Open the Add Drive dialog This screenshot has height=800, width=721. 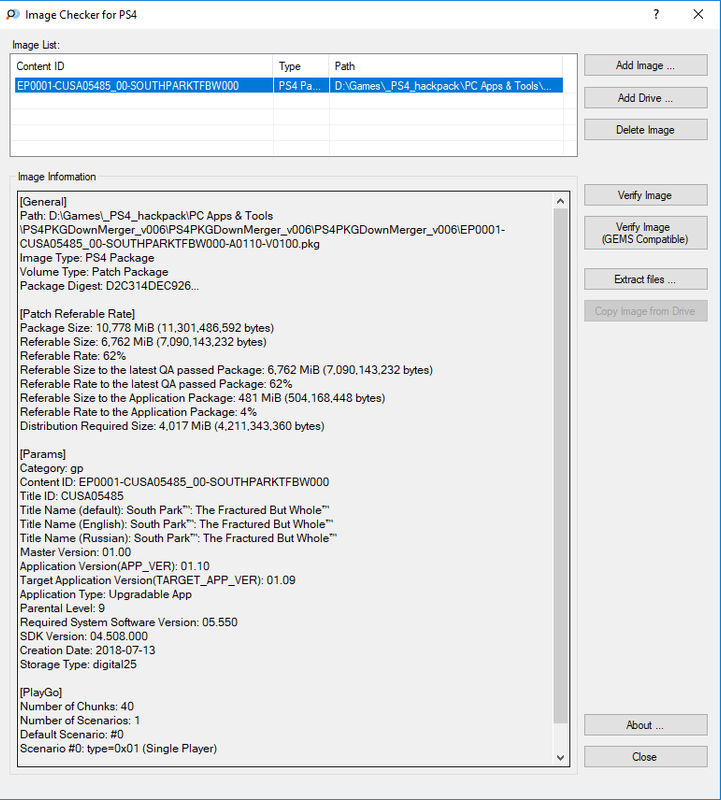tap(645, 98)
